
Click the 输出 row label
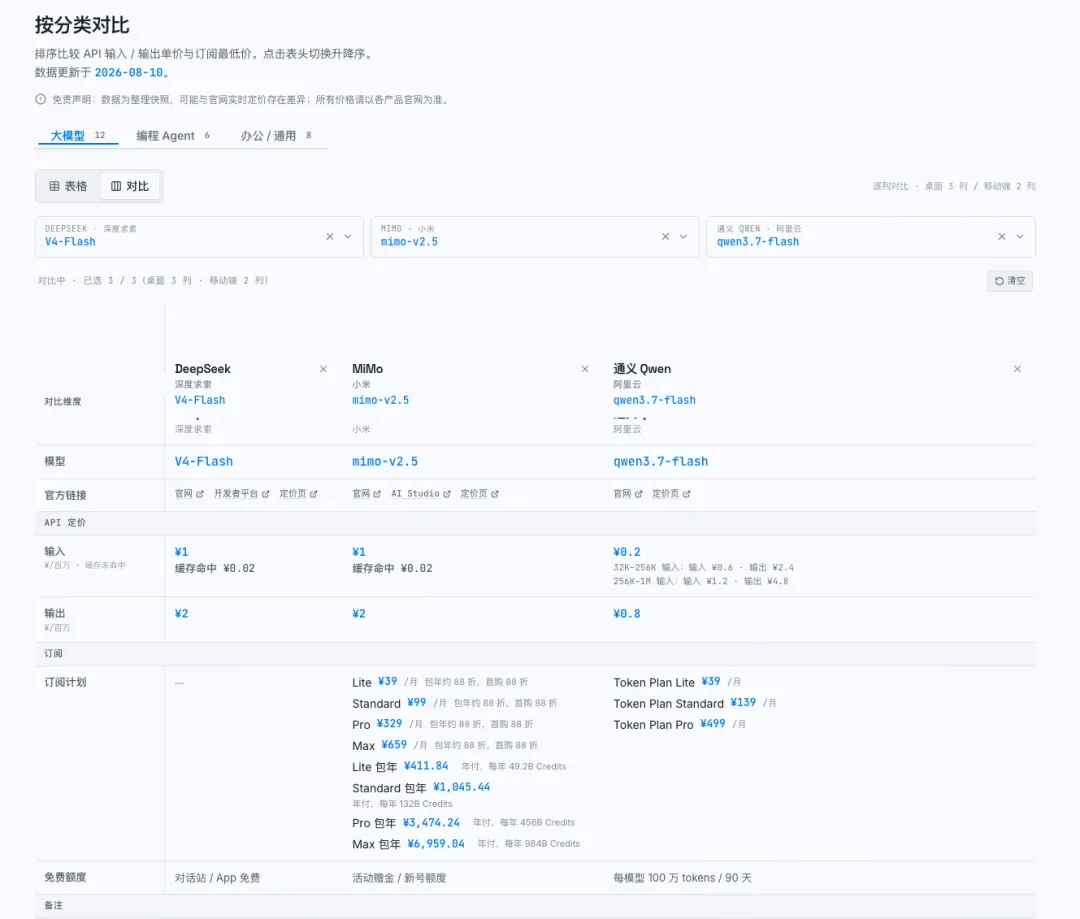tap(54, 613)
